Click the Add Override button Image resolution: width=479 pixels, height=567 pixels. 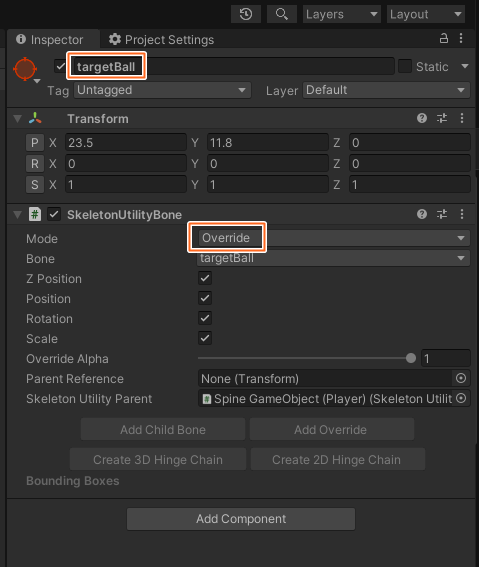pos(332,429)
